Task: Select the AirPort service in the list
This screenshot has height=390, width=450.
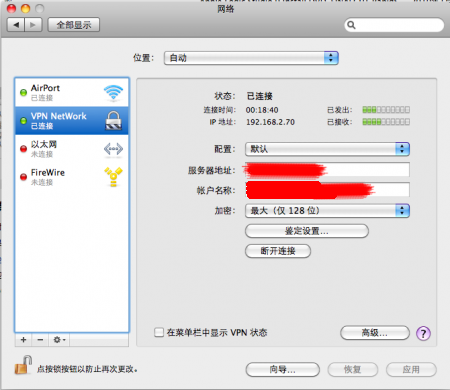Action: click(72, 92)
